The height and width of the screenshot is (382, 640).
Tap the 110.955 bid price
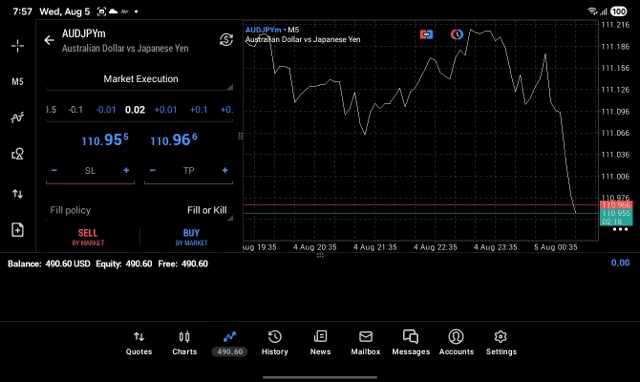(x=105, y=140)
